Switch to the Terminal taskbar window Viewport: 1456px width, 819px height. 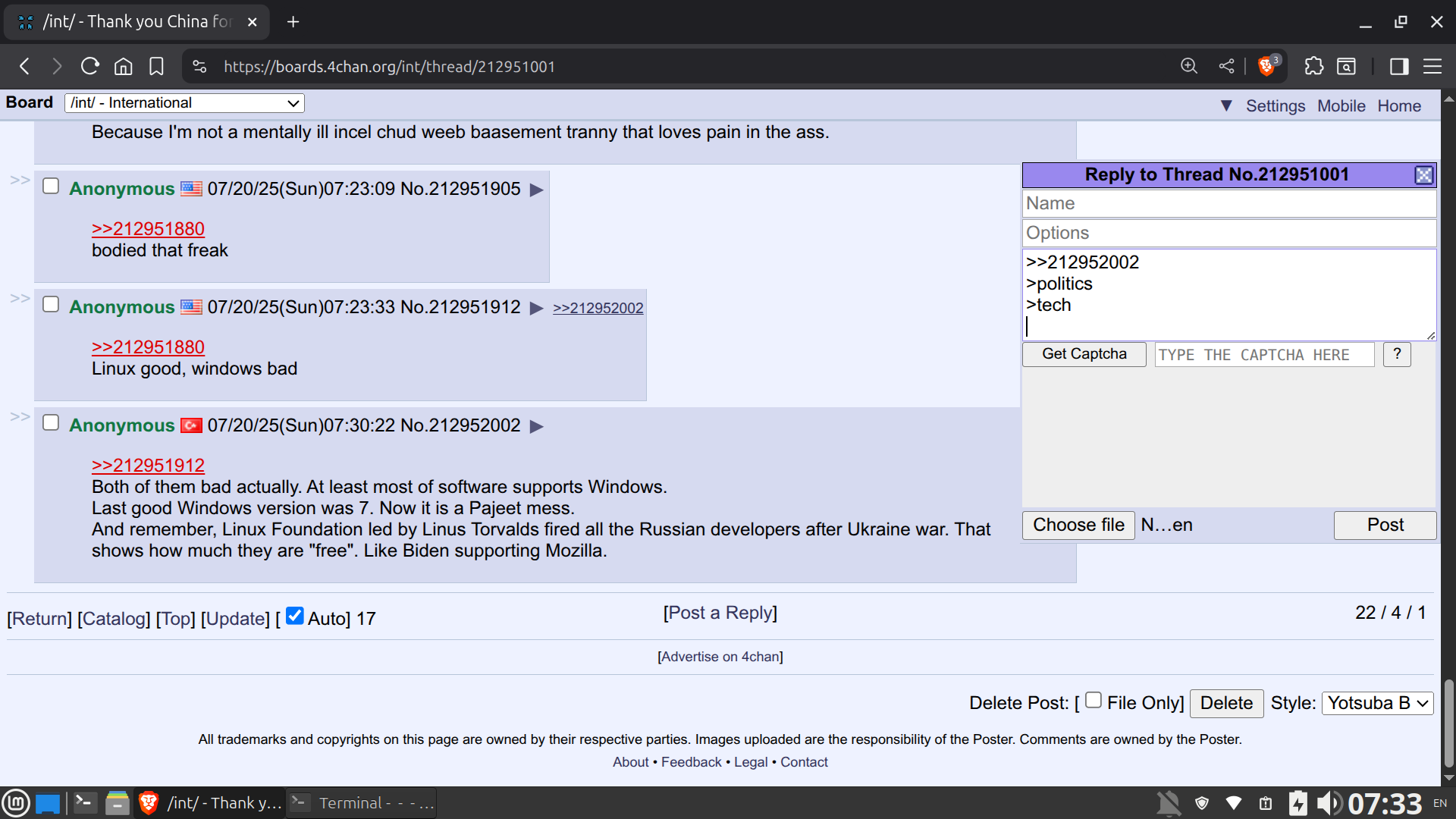tap(362, 803)
